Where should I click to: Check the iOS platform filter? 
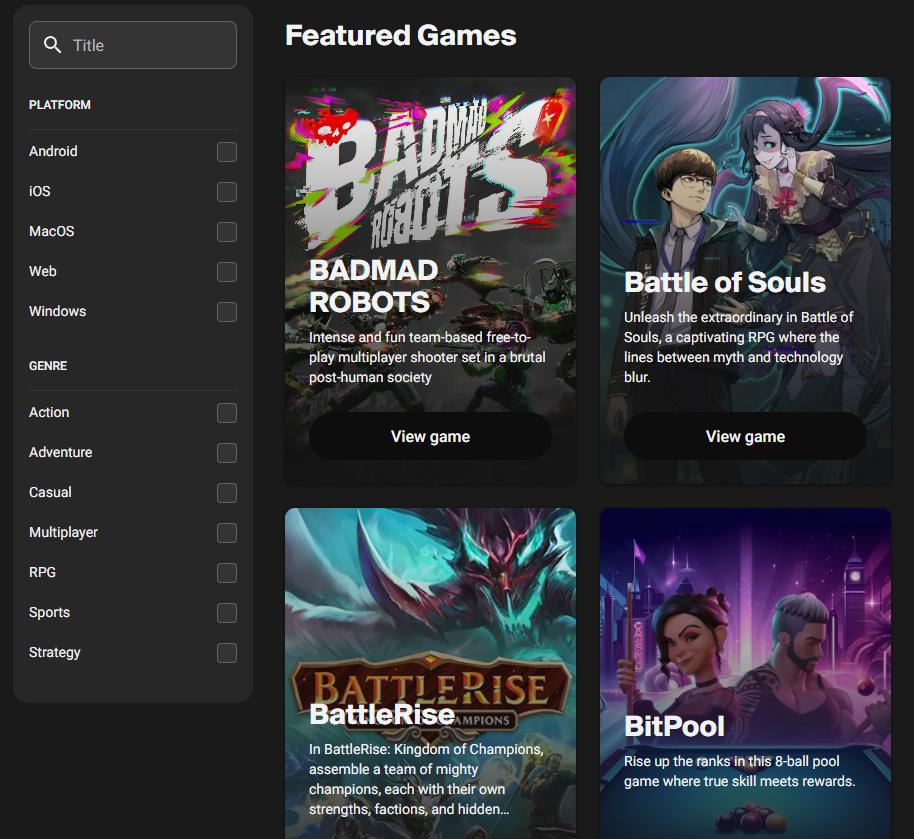[227, 192]
